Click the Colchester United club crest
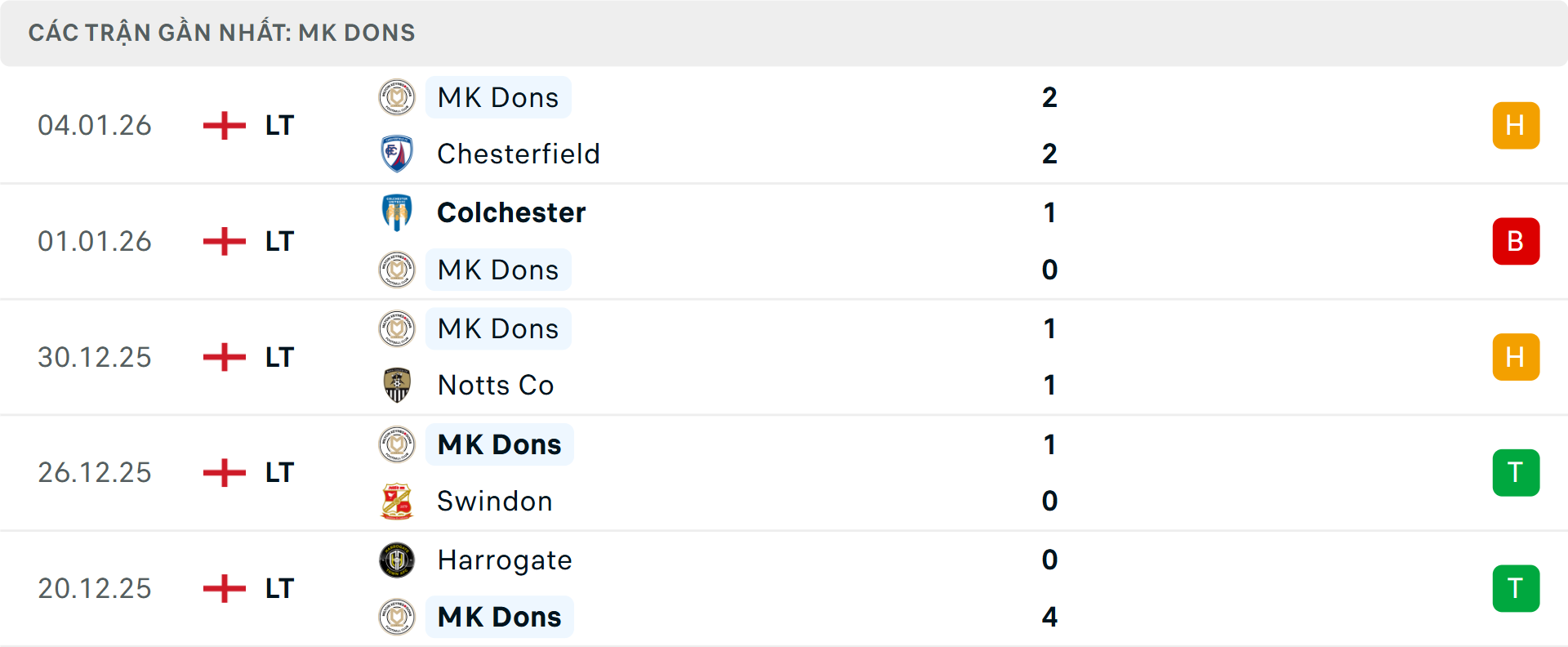 point(397,212)
